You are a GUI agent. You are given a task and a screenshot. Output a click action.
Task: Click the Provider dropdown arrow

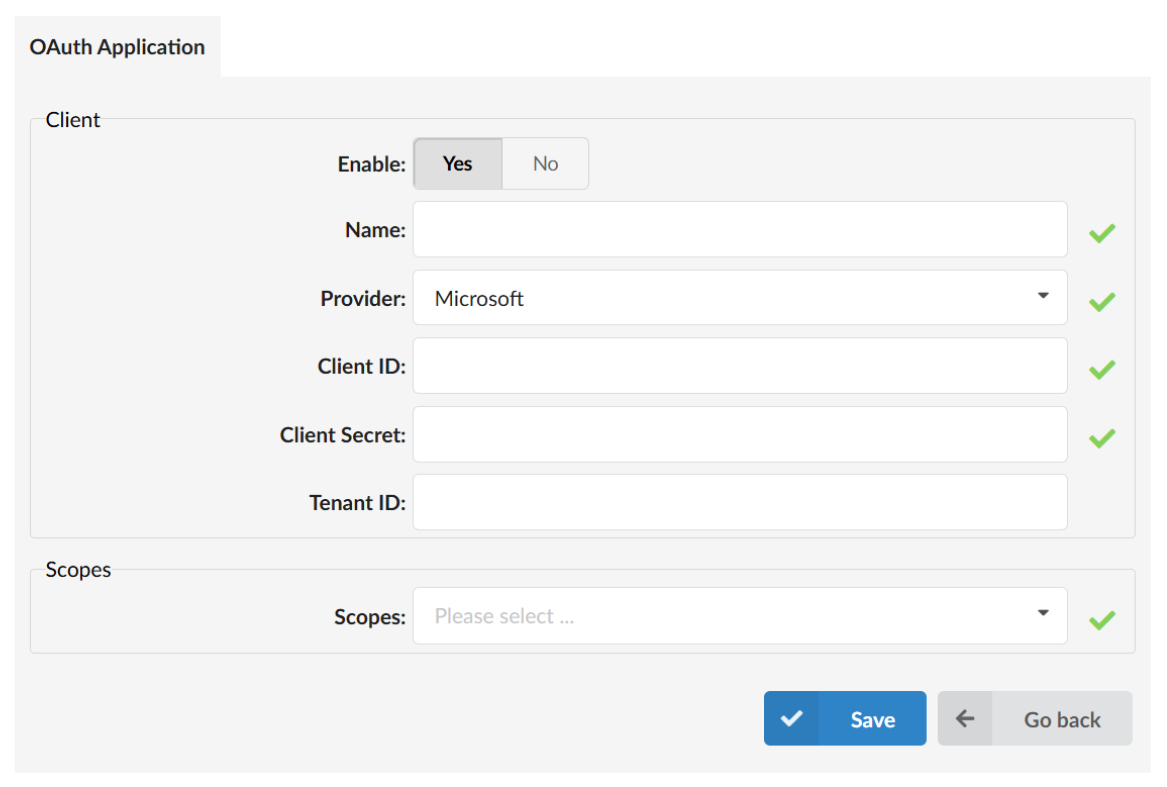coord(1043,296)
